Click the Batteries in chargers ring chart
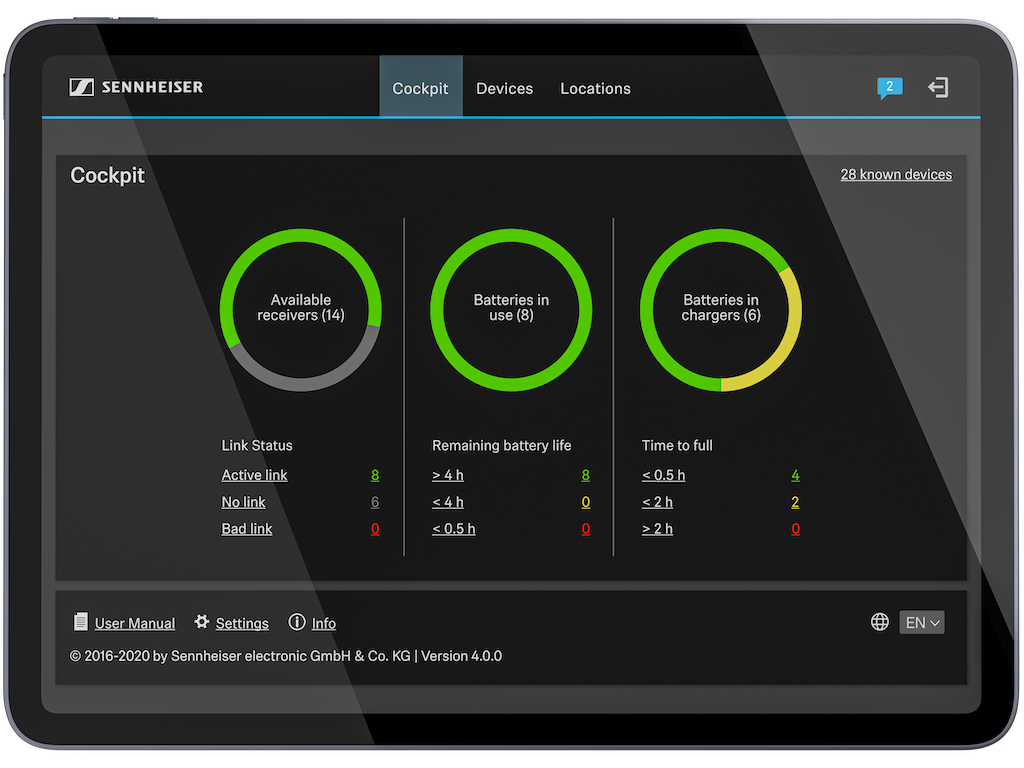The image size is (1024, 768). click(720, 309)
